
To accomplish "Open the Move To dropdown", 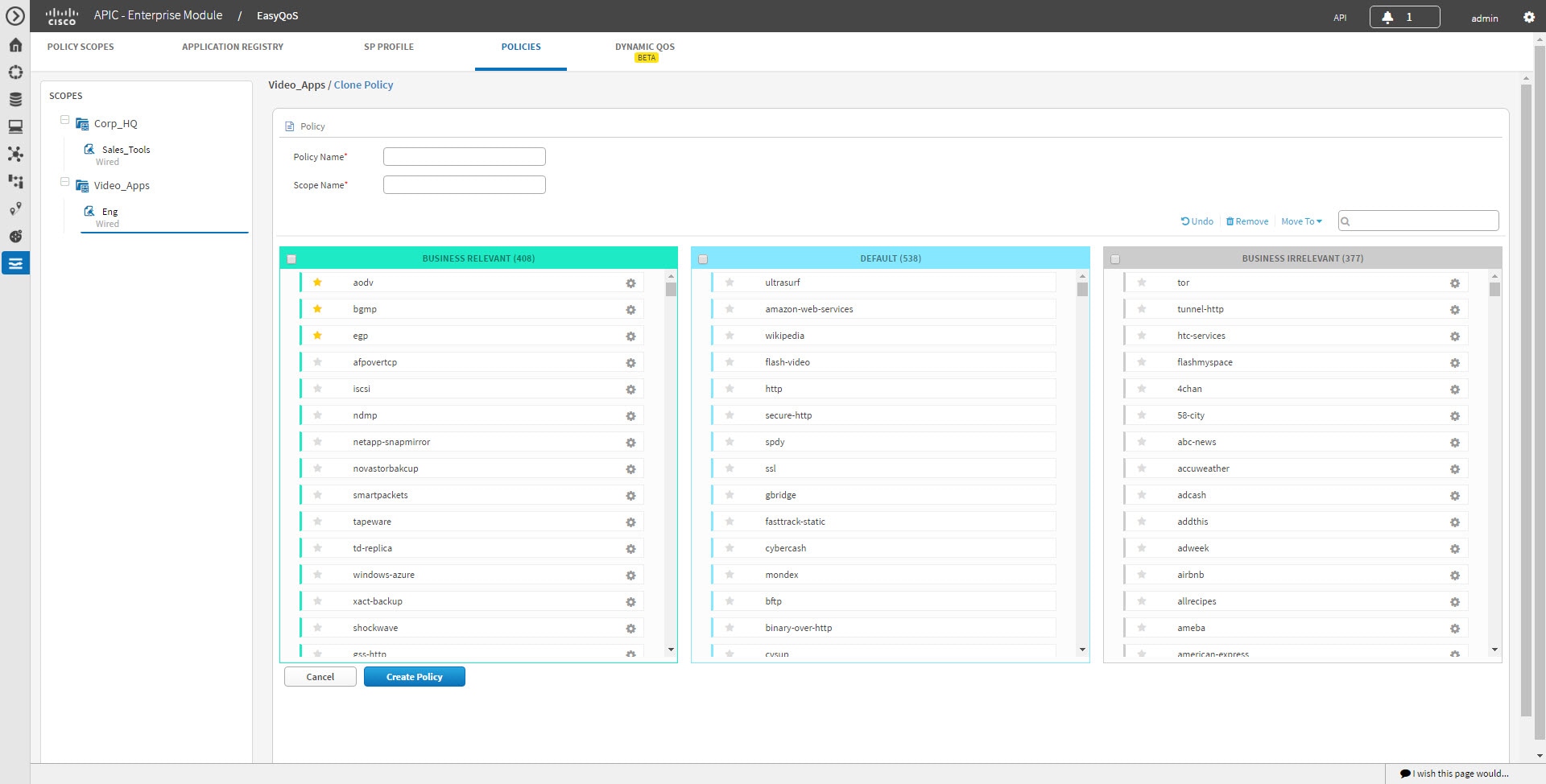I will (1301, 221).
